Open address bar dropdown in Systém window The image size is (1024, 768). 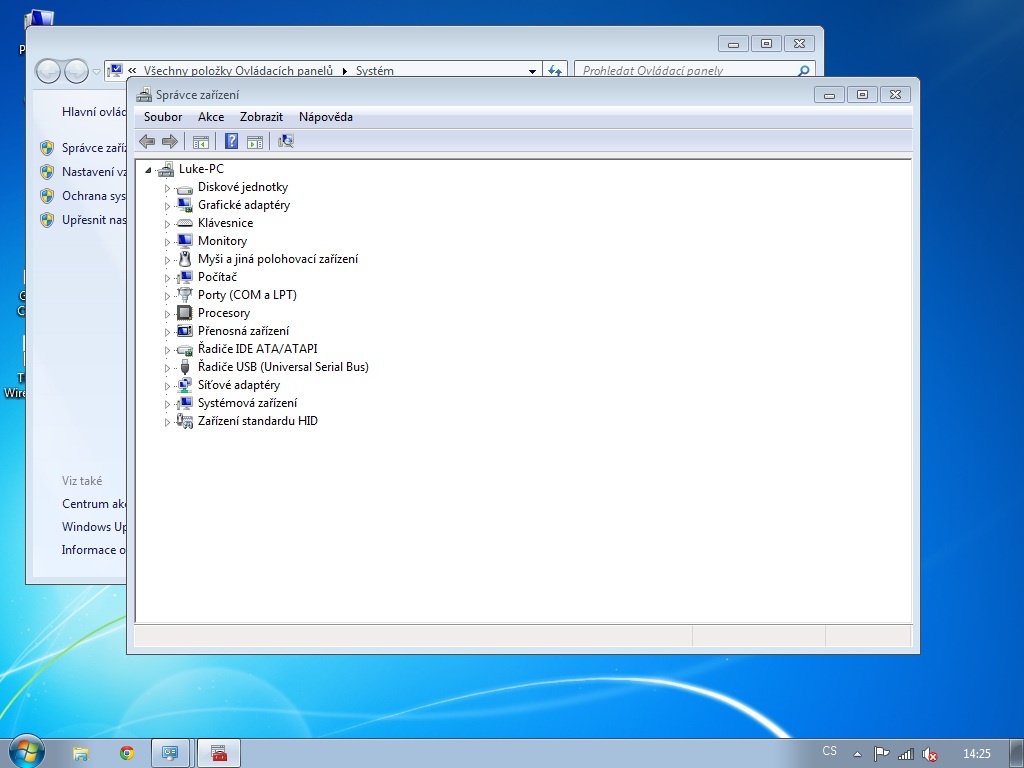(532, 71)
